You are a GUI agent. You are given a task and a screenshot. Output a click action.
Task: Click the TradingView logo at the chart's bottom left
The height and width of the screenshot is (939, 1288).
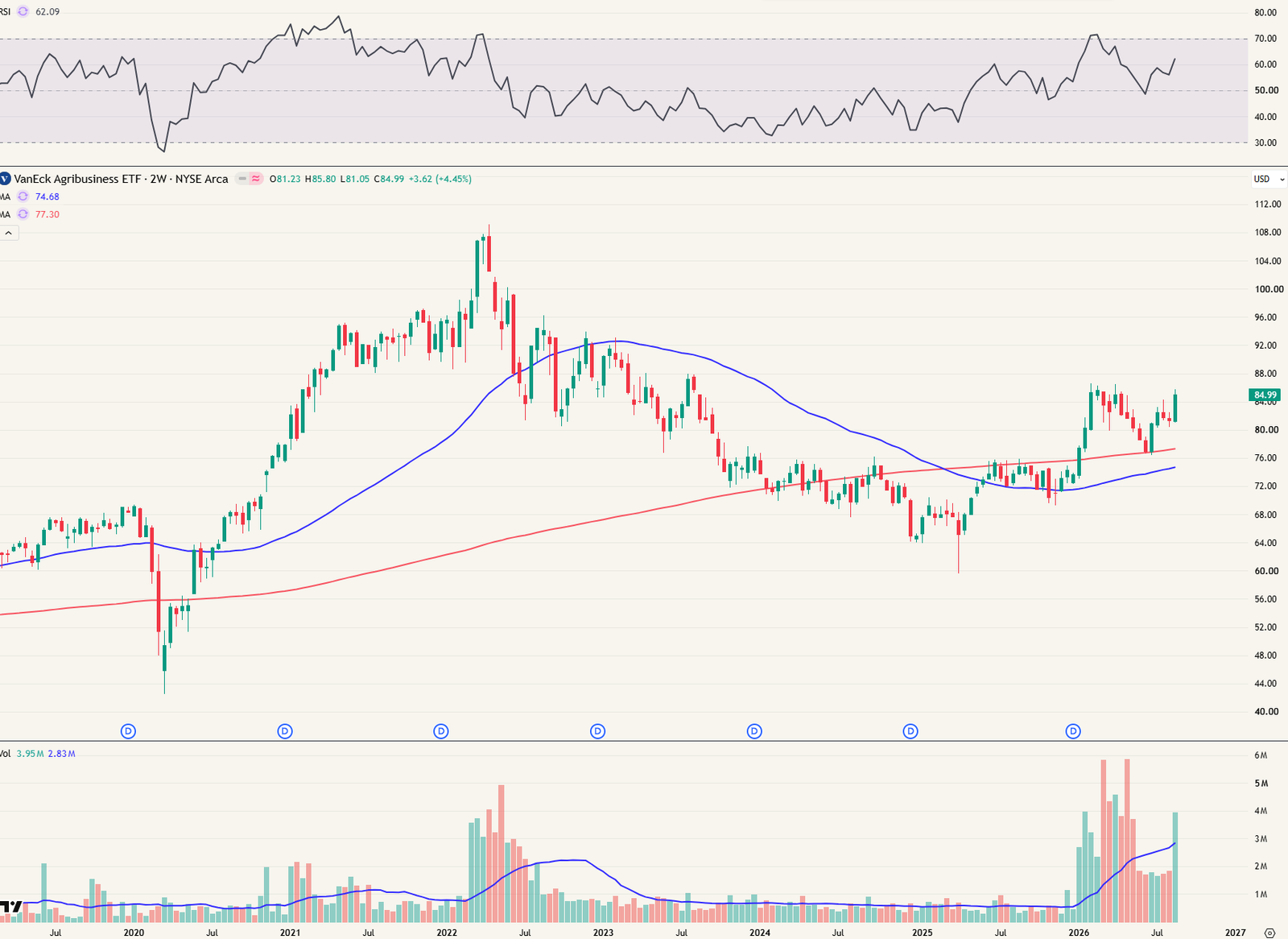click(x=10, y=907)
